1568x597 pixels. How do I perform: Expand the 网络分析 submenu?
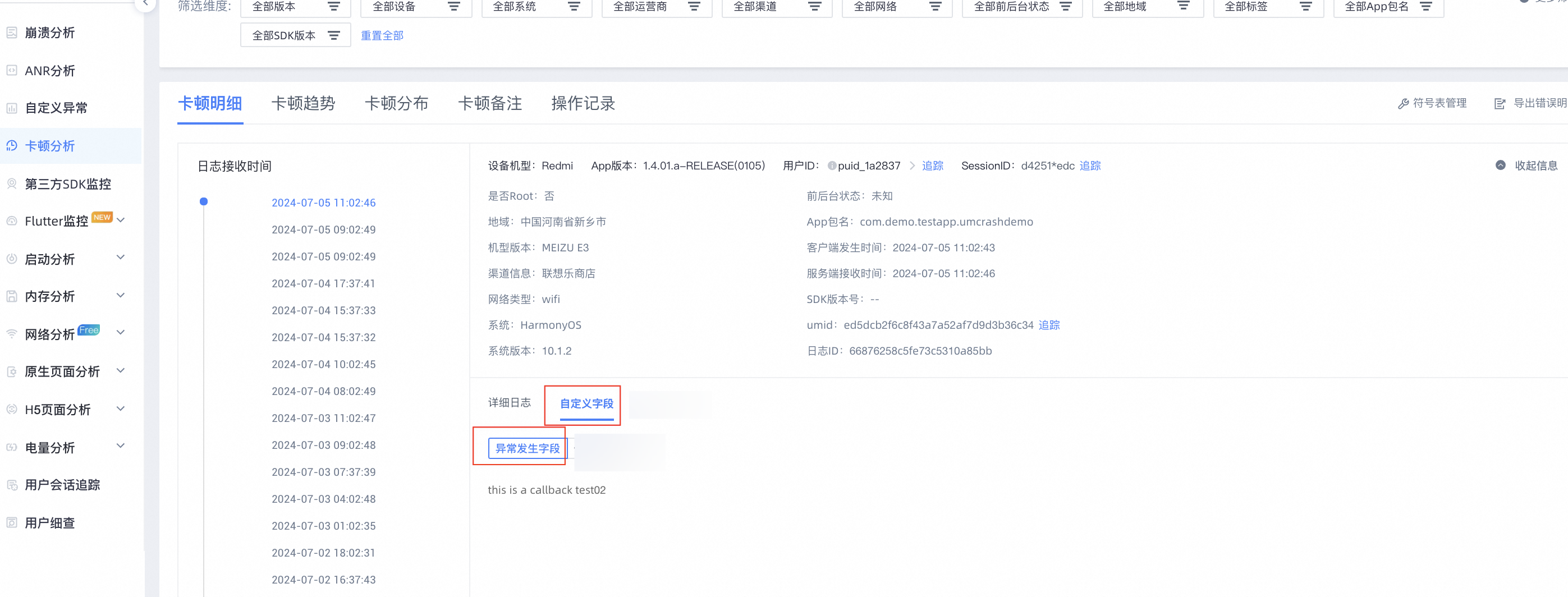(x=121, y=332)
